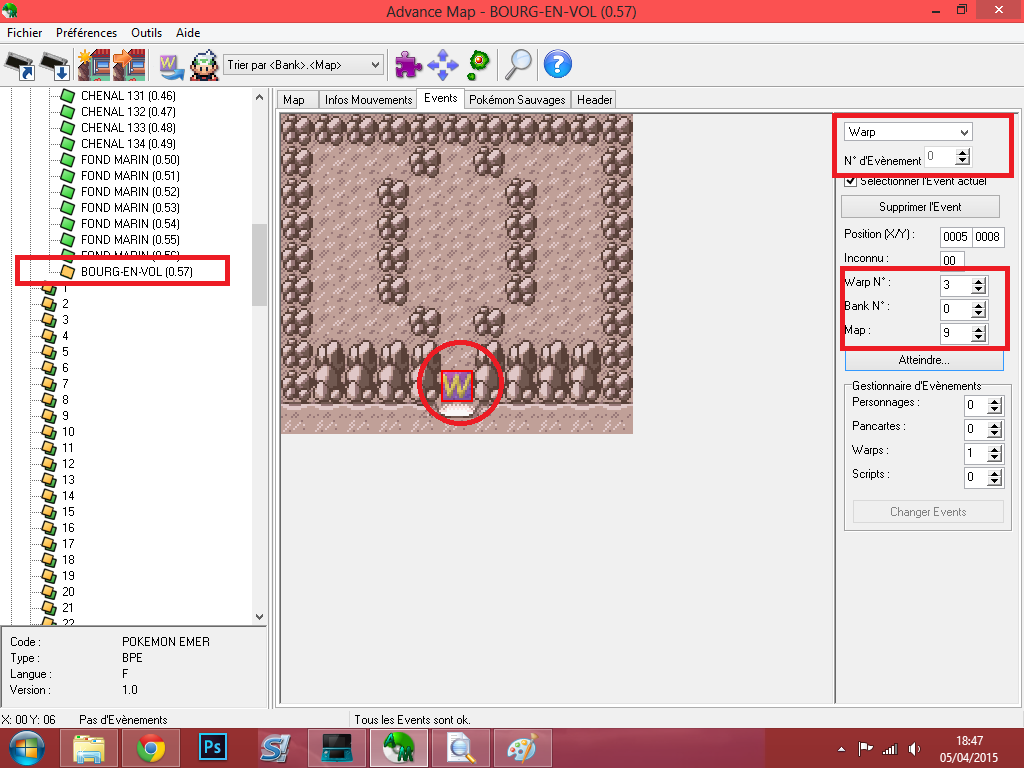The height and width of the screenshot is (768, 1024).
Task: Adjust the Warp N° stepper
Action: coord(978,285)
